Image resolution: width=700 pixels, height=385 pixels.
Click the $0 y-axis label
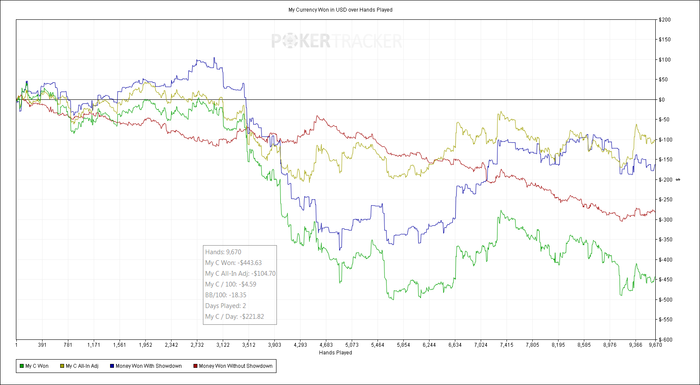pyautogui.click(x=661, y=100)
